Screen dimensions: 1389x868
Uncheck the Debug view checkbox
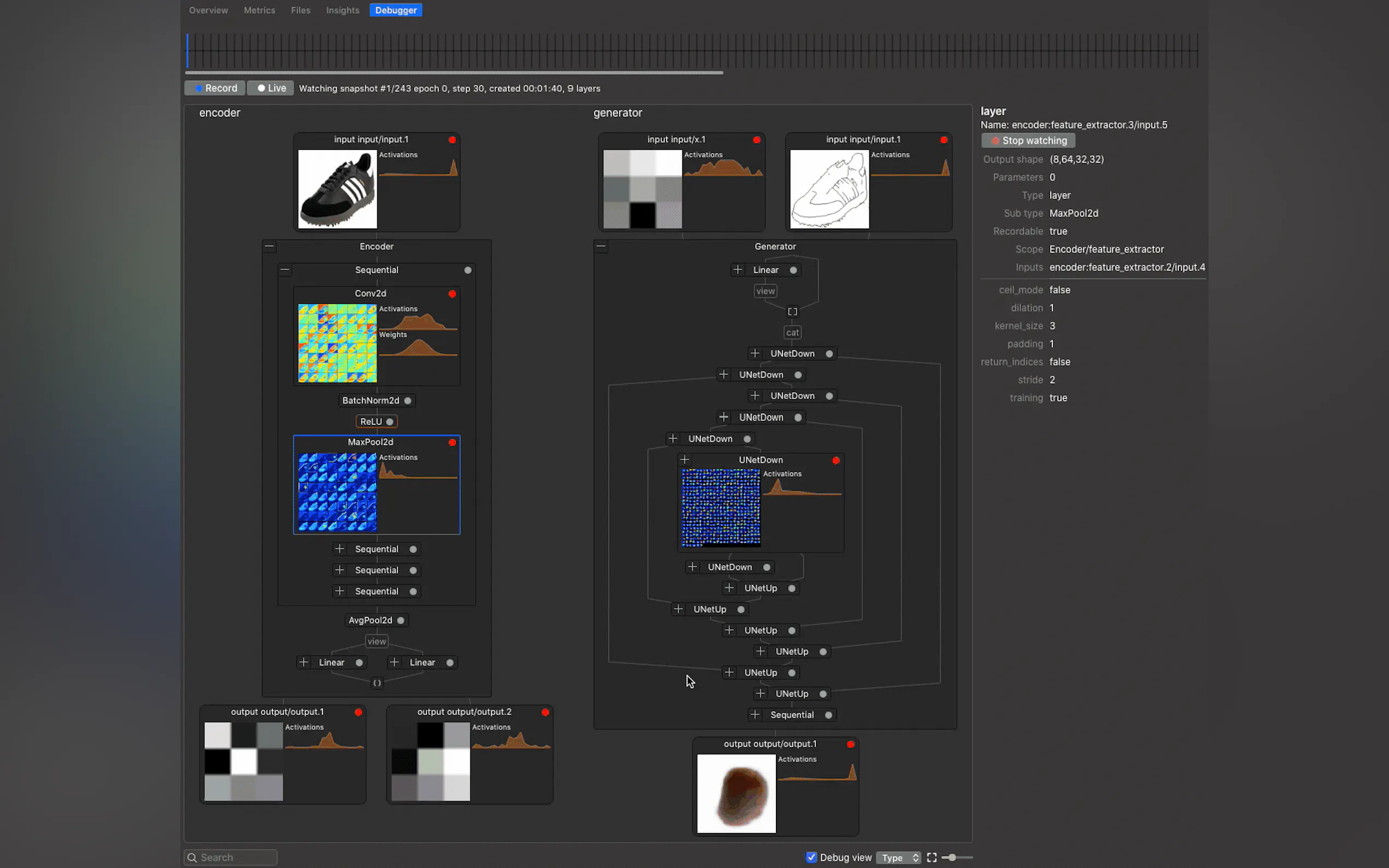coord(811,857)
